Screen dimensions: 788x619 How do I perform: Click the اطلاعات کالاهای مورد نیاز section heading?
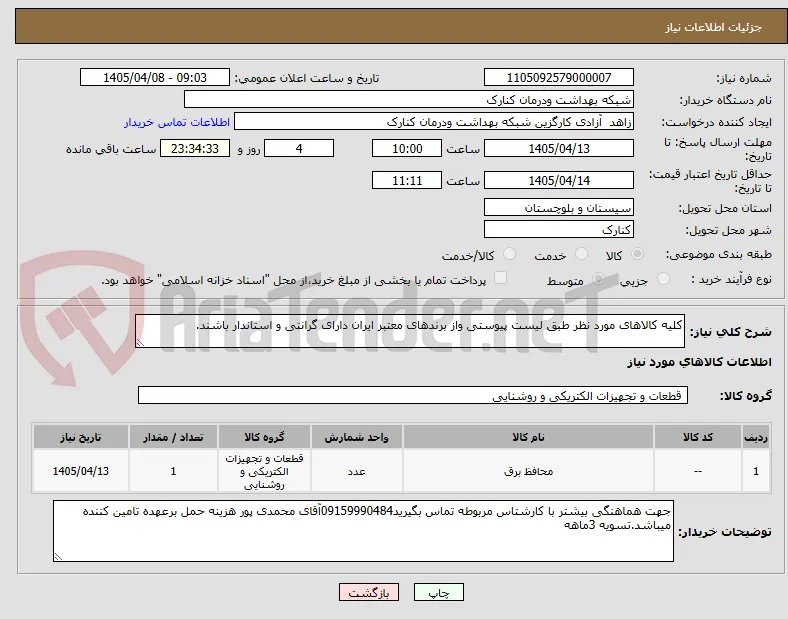point(699,362)
